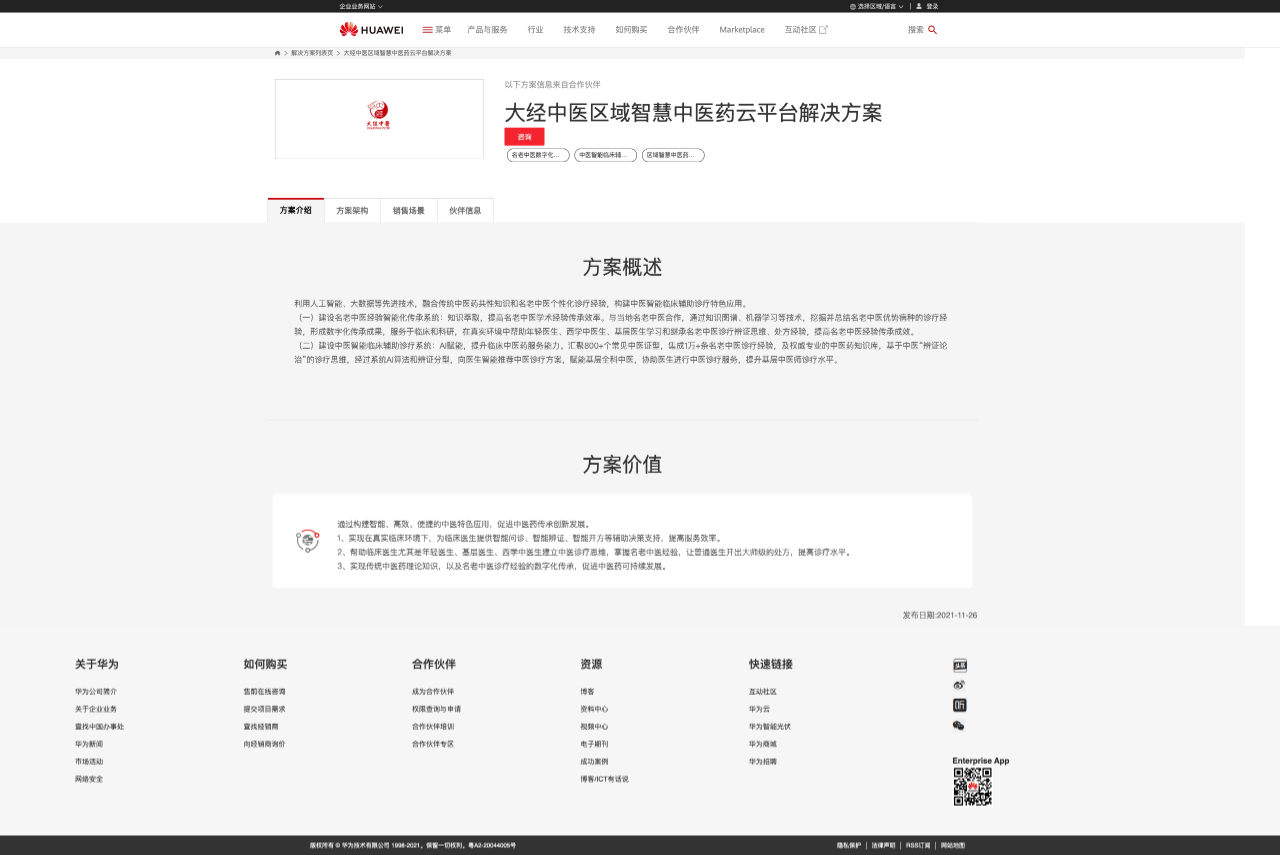Click the red search magnifier icon

pos(933,30)
